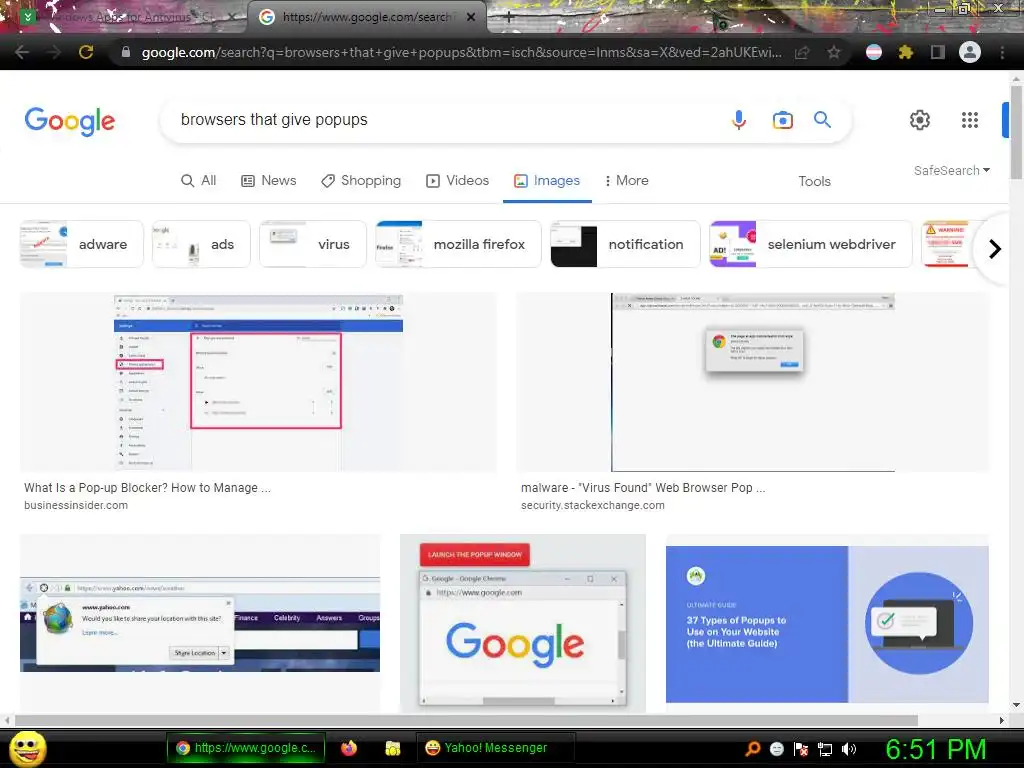Click the striped extension icon in toolbar
Viewport: 1024px width, 768px height.
[x=874, y=52]
